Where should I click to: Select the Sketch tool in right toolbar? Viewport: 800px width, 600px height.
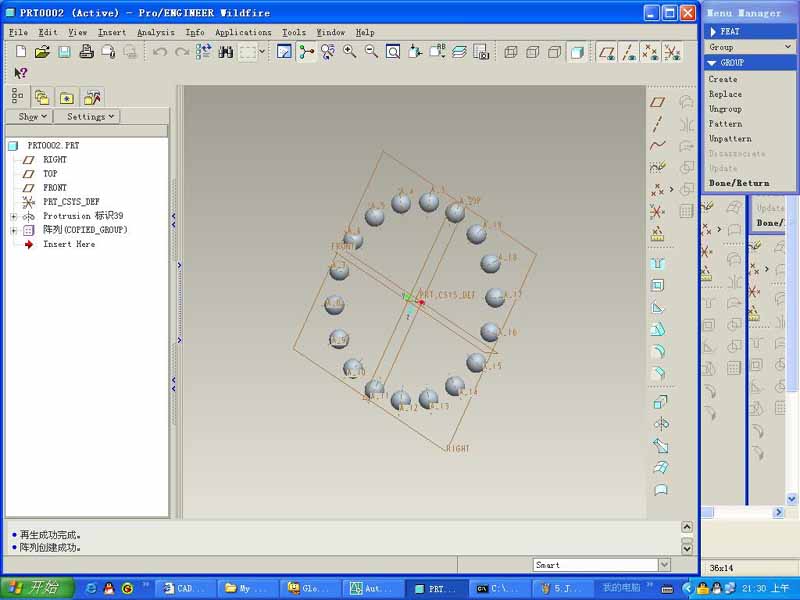click(x=658, y=167)
